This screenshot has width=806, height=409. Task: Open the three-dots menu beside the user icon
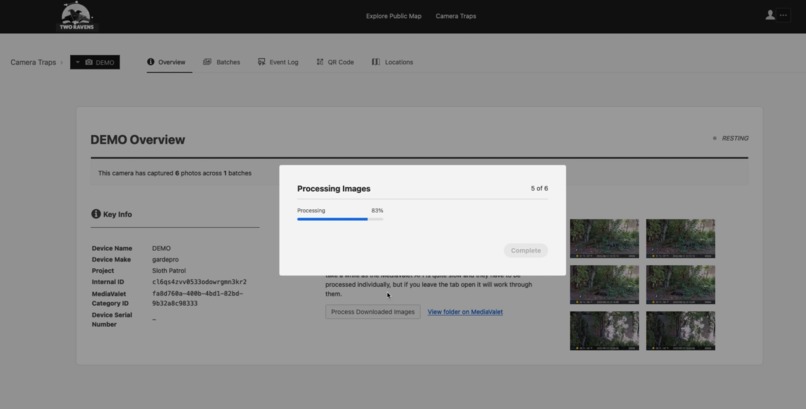783,15
